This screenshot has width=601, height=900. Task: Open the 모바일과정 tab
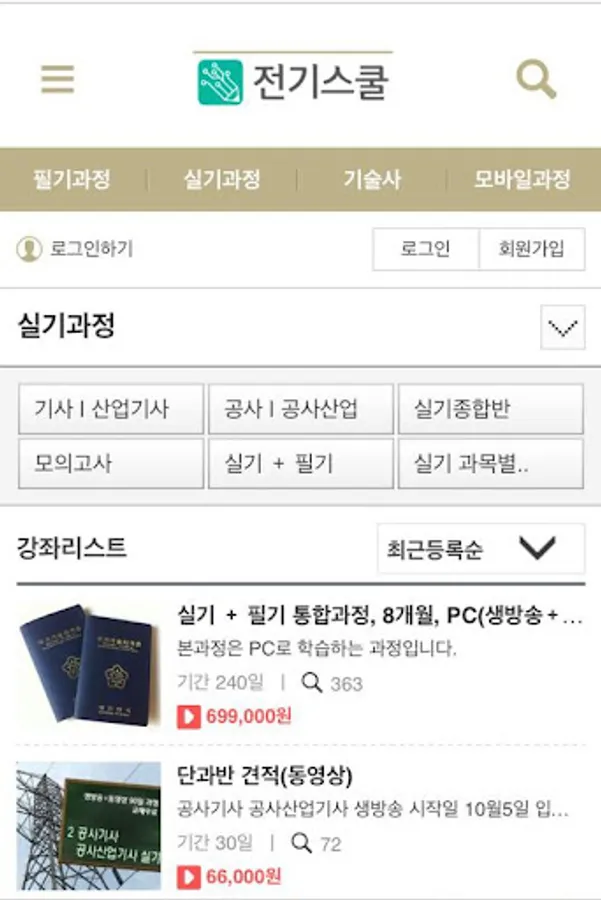[522, 180]
